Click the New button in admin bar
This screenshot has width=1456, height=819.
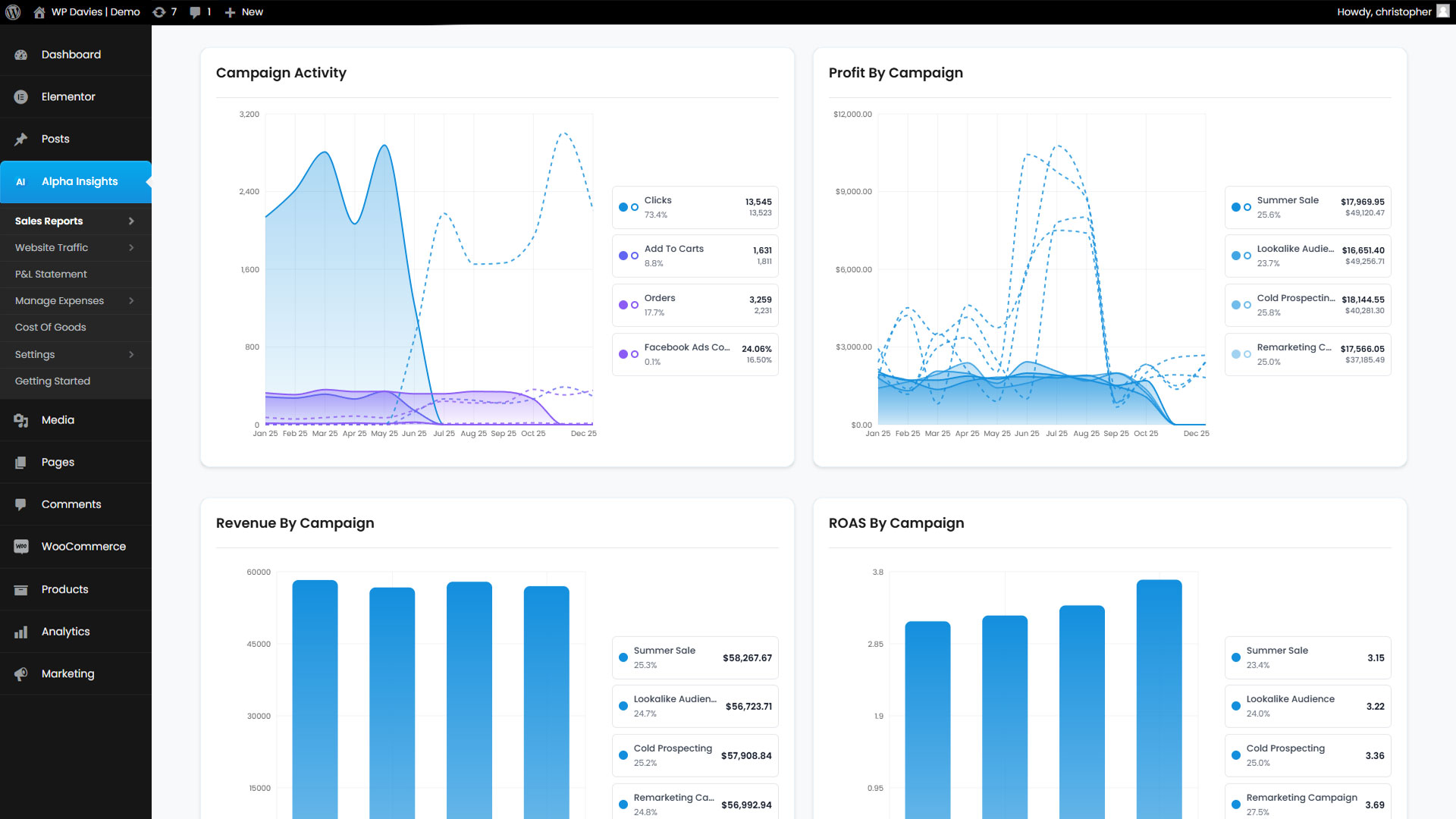tap(244, 12)
